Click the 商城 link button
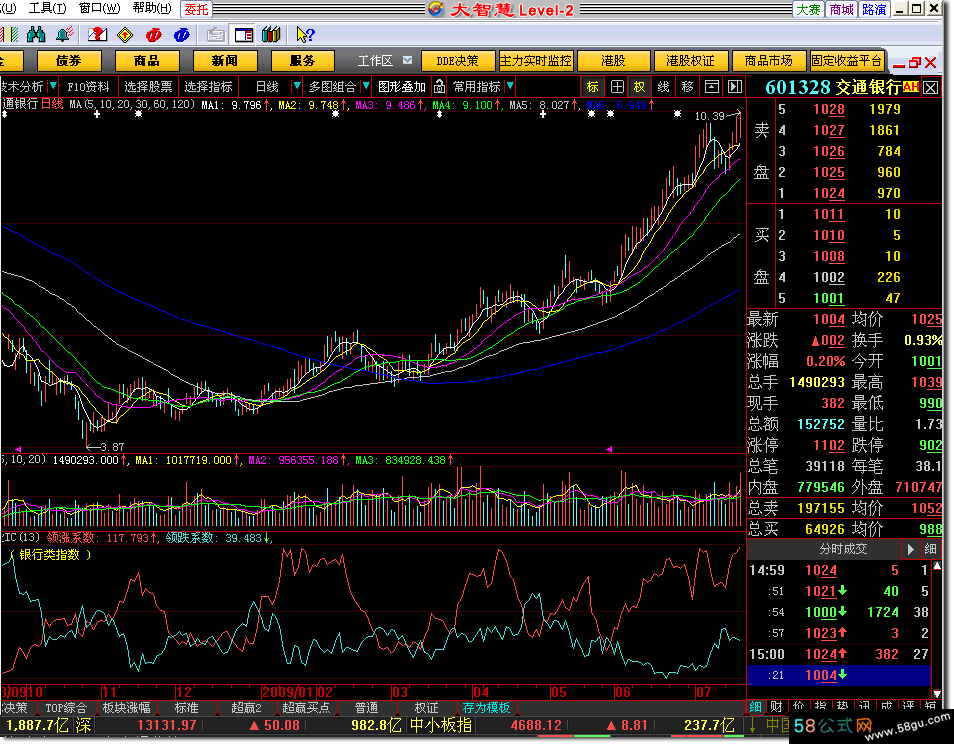The height and width of the screenshot is (744, 954). point(841,9)
